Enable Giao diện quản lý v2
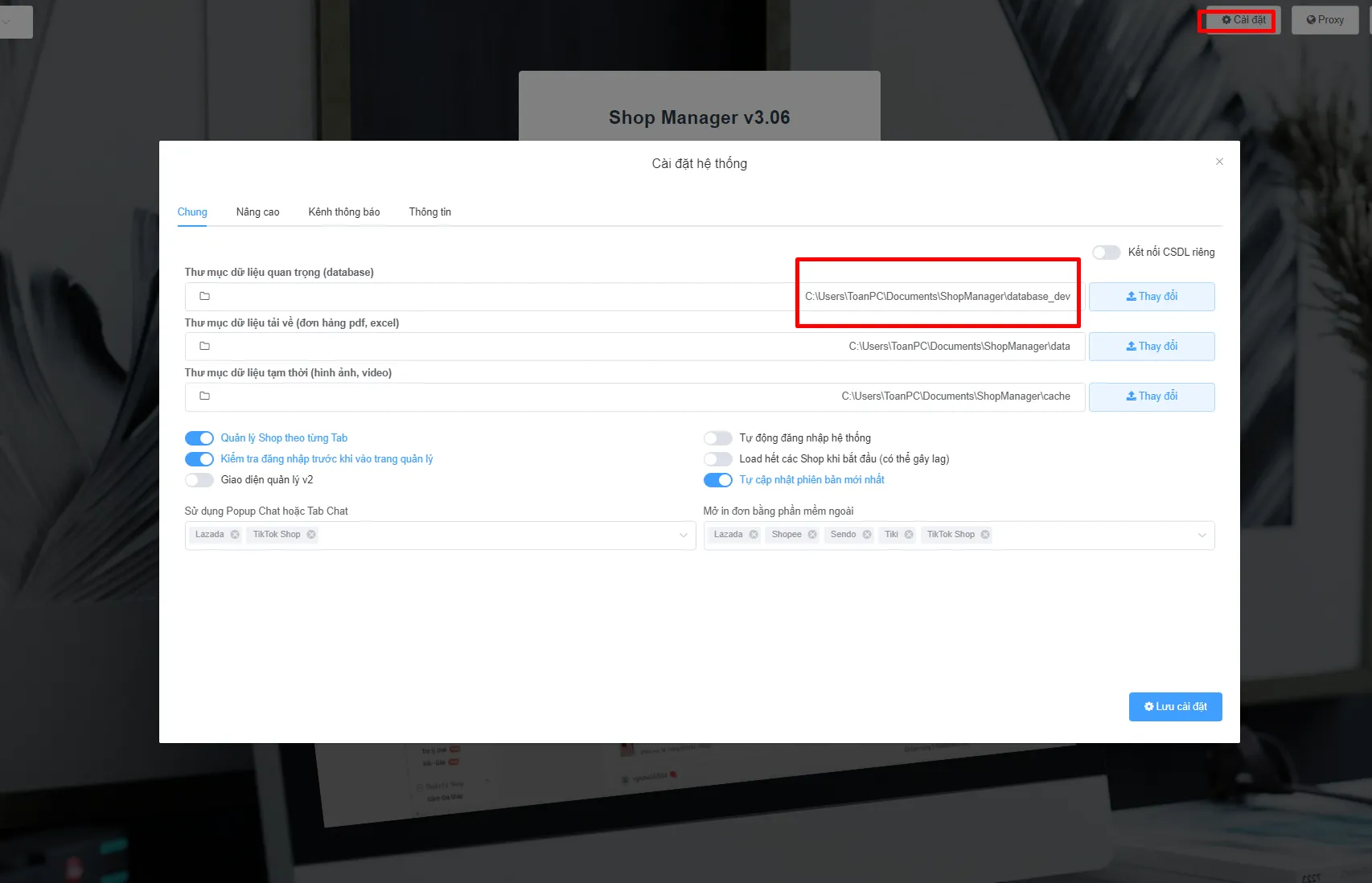 [x=199, y=480]
